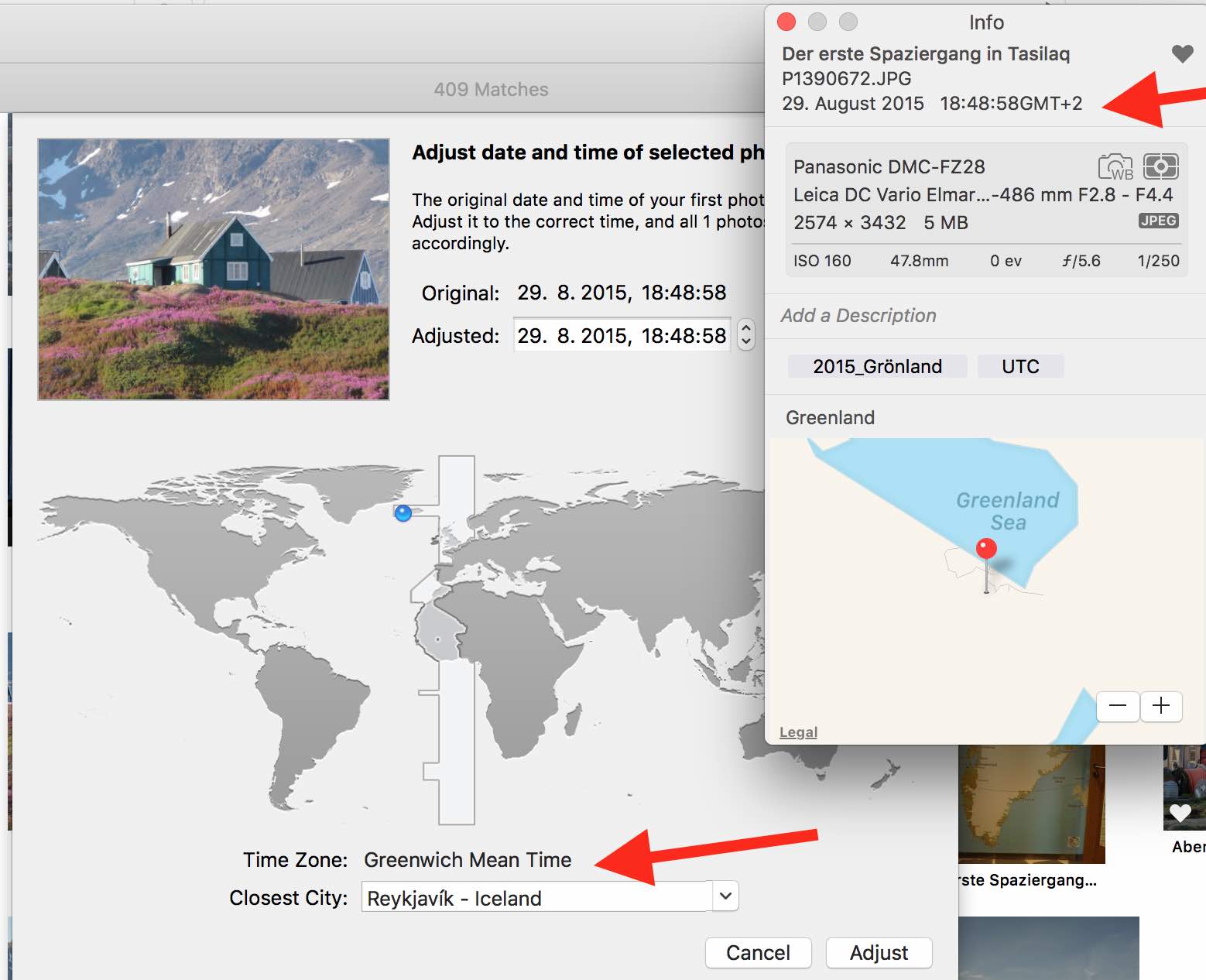Click the Adjusted date and time field
This screenshot has width=1206, height=980.
622,335
